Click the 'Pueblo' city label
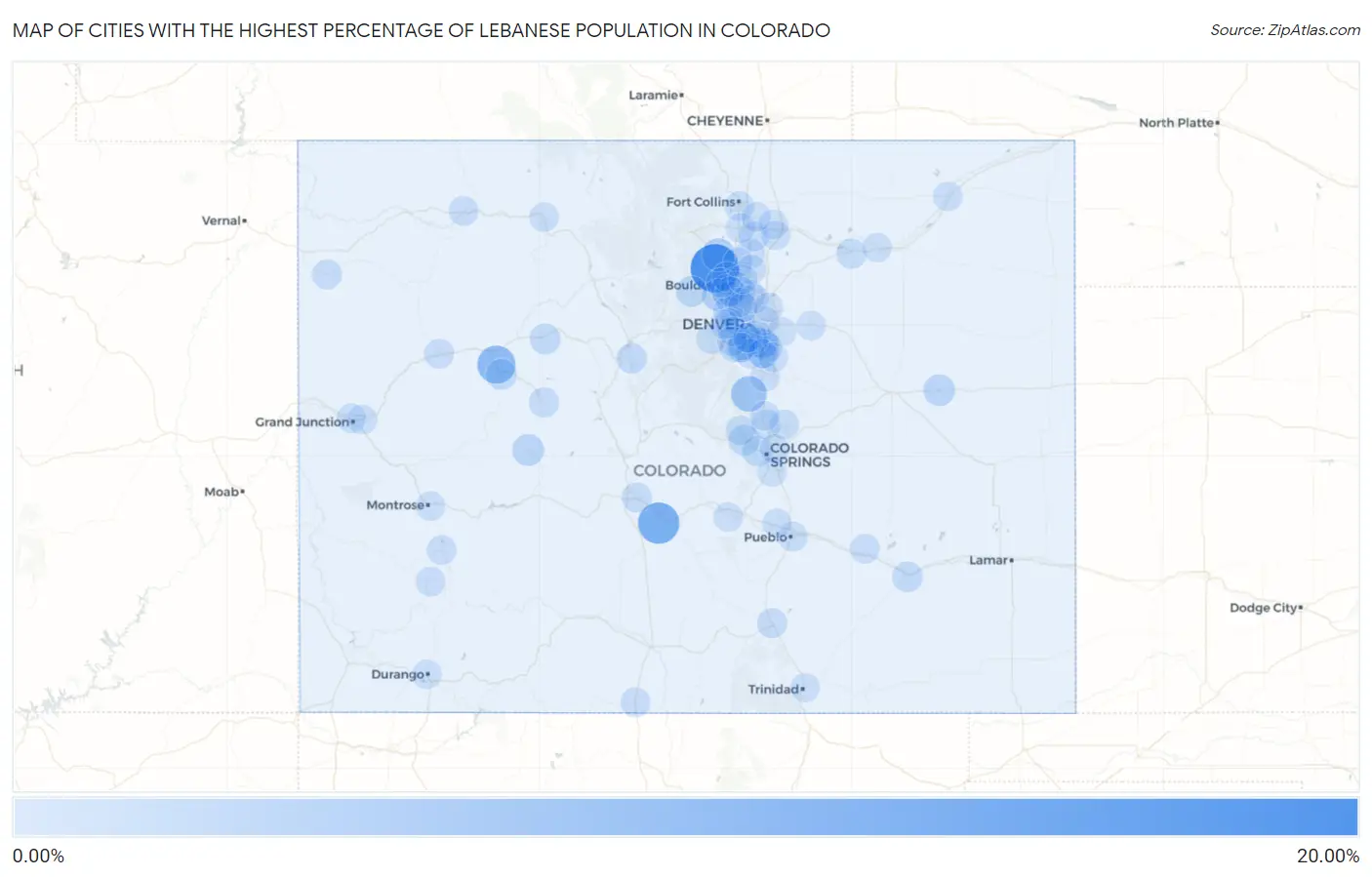The height and width of the screenshot is (877, 1372). 765,538
